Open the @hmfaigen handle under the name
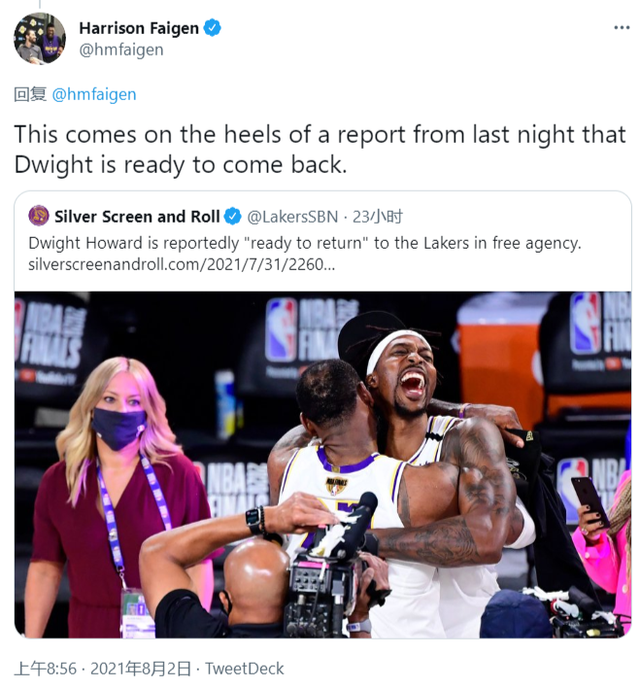This screenshot has width=640, height=688. click(x=121, y=50)
